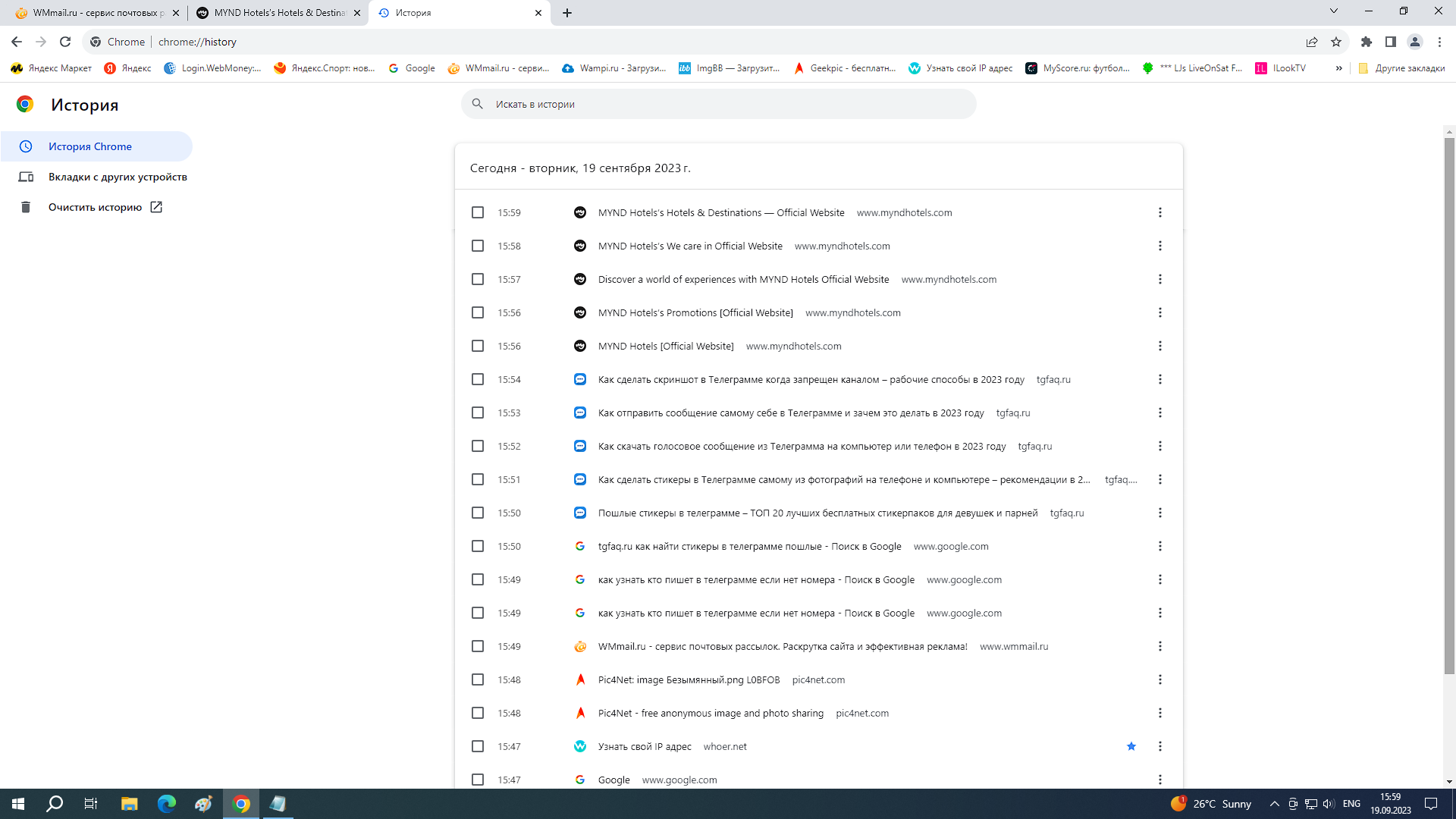Open Очистить историю external link icon
This screenshot has height=819, width=1456.
coord(156,207)
